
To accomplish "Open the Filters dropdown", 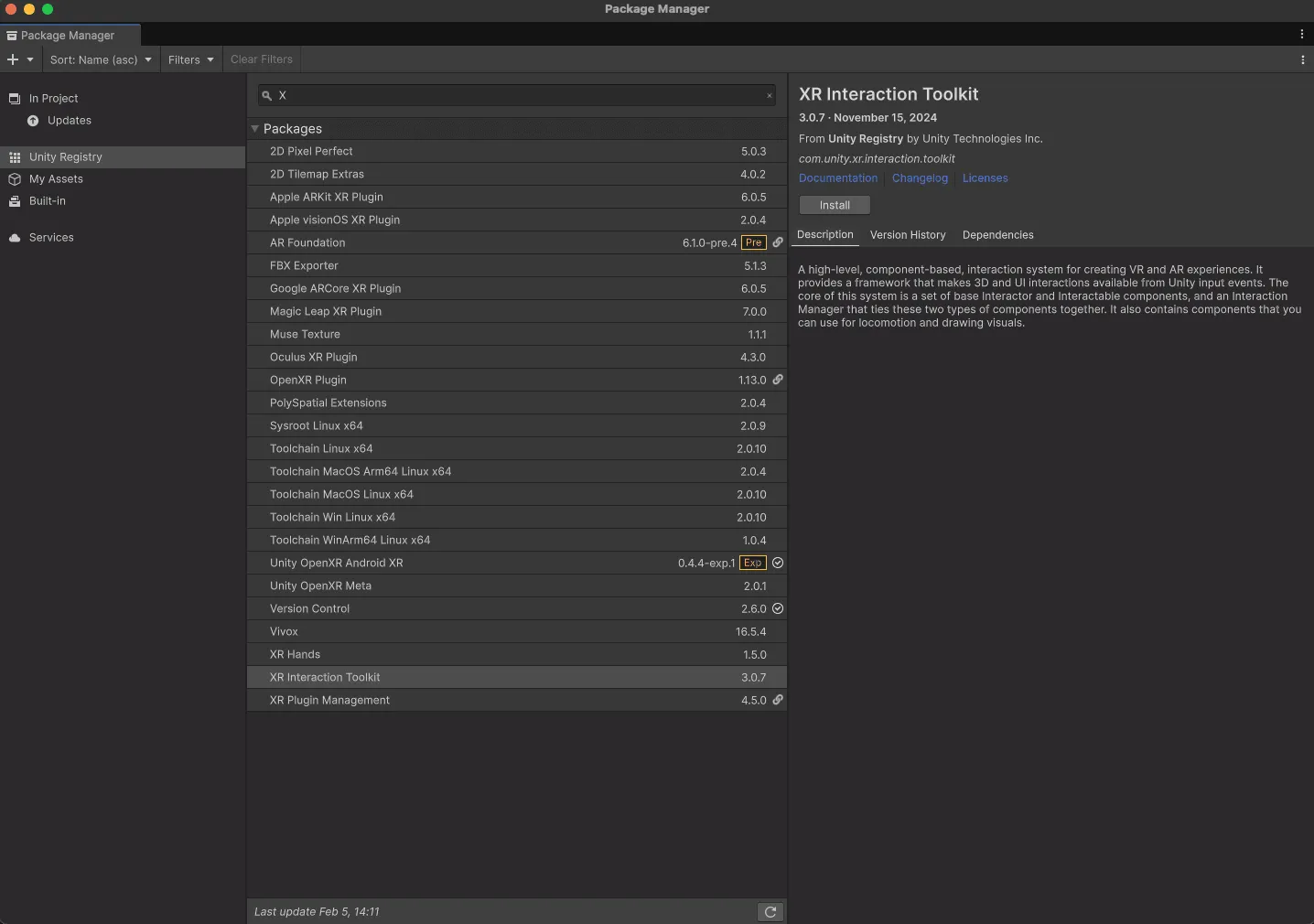I will pos(190,59).
